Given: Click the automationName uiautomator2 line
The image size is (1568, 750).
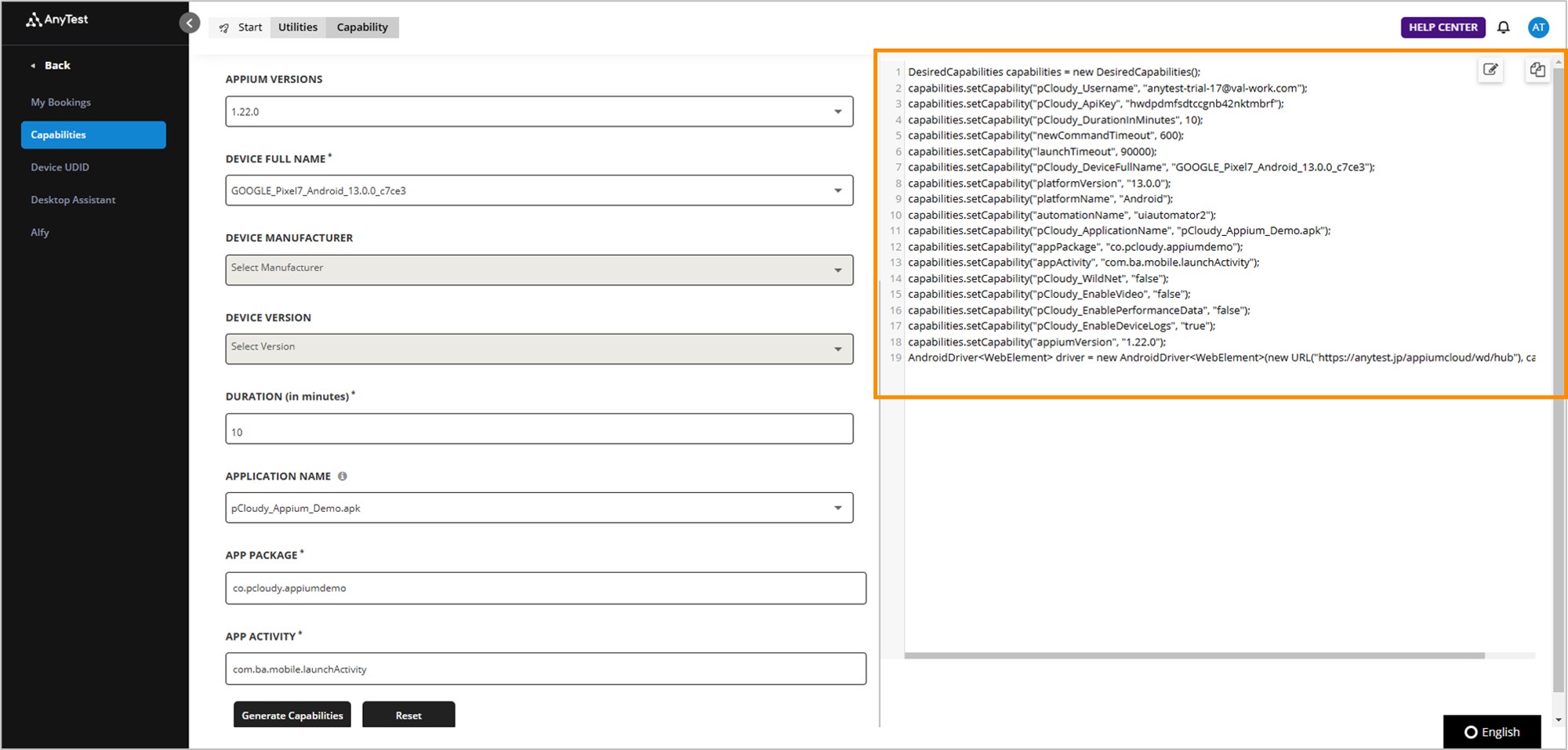Looking at the screenshot, I should (1062, 215).
